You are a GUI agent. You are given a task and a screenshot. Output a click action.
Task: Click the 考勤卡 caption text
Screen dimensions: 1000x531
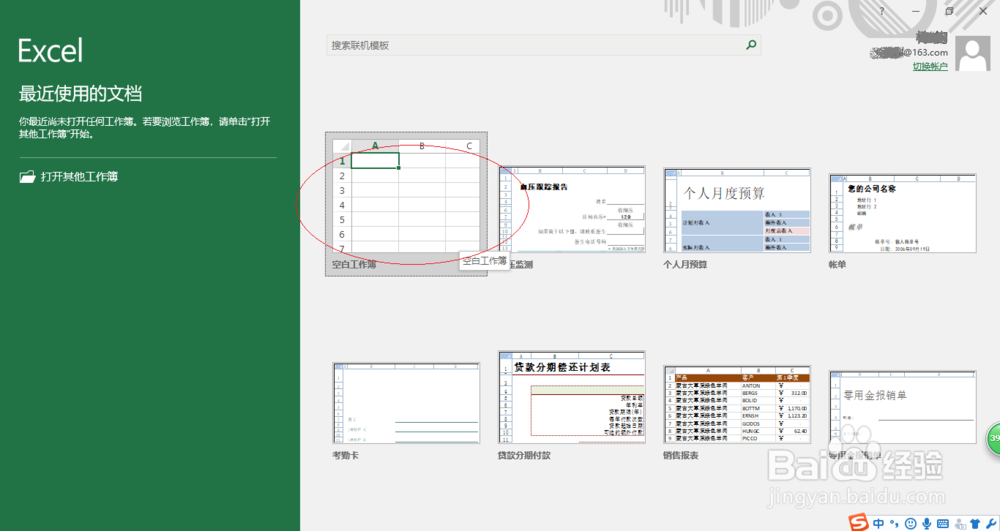point(345,455)
